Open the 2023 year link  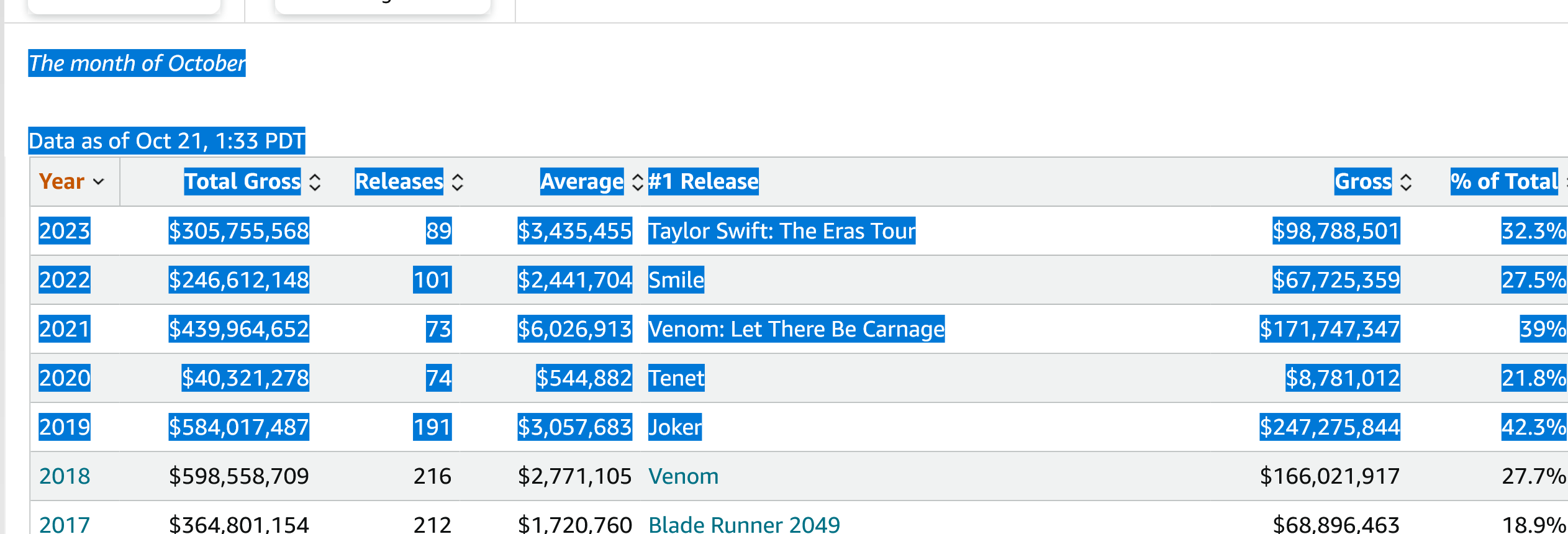(x=65, y=231)
